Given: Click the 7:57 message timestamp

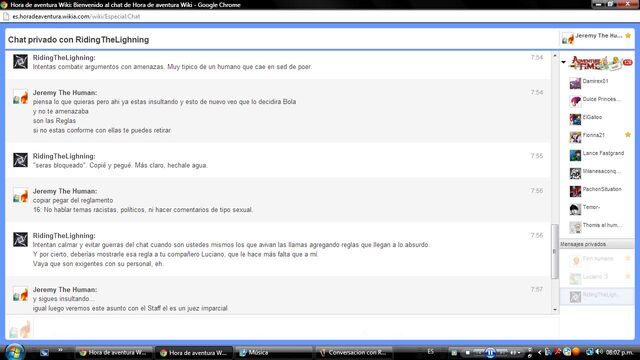Looking at the screenshot, I should click(537, 289).
